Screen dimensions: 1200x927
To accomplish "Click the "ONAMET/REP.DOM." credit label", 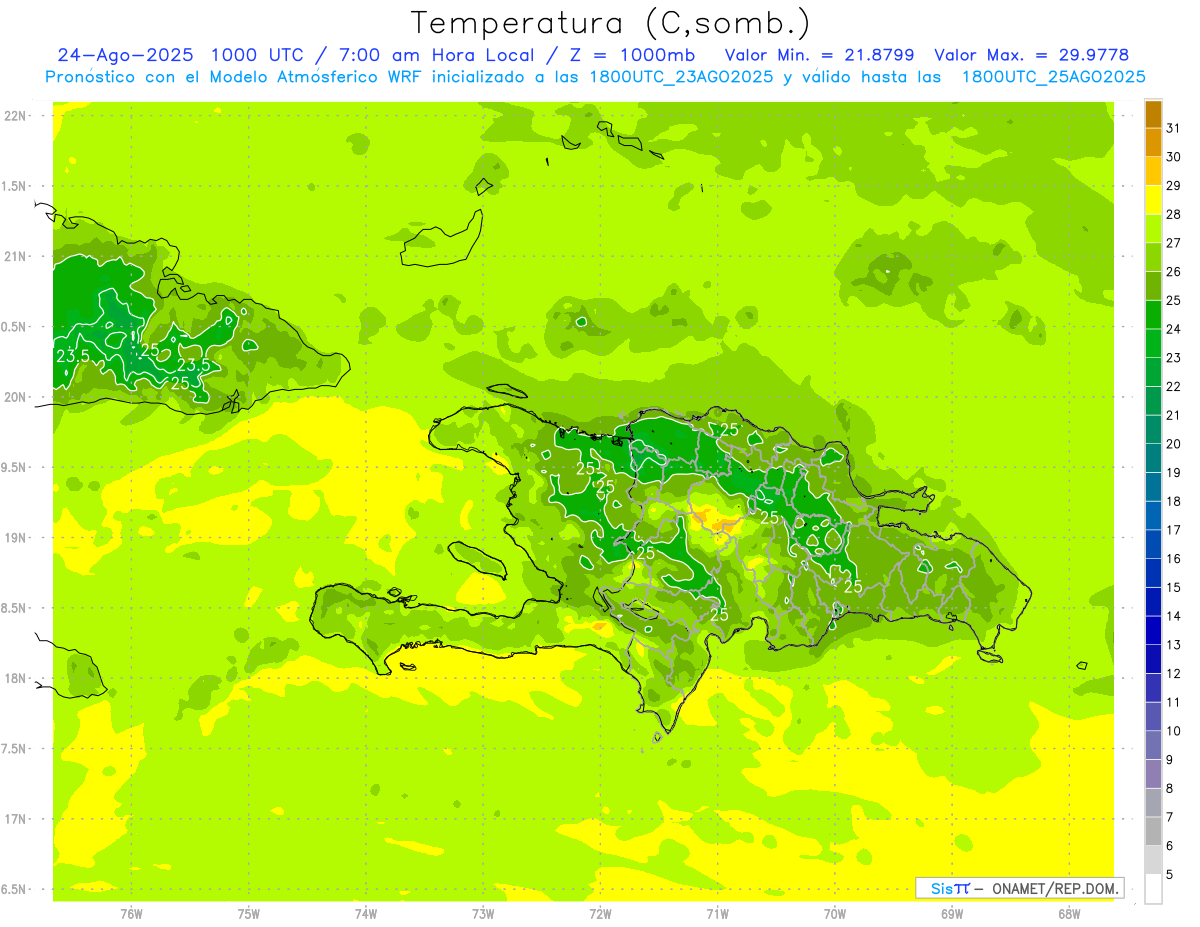I will (1057, 888).
